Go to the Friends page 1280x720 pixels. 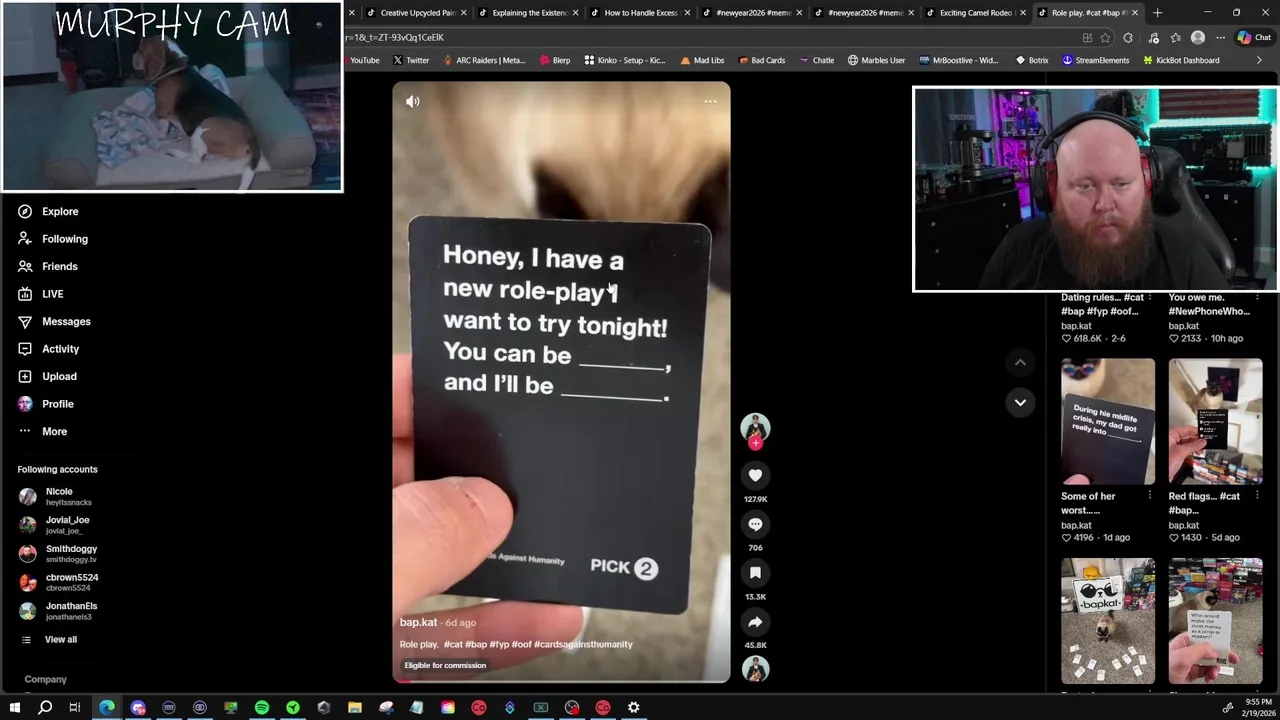[48, 266]
